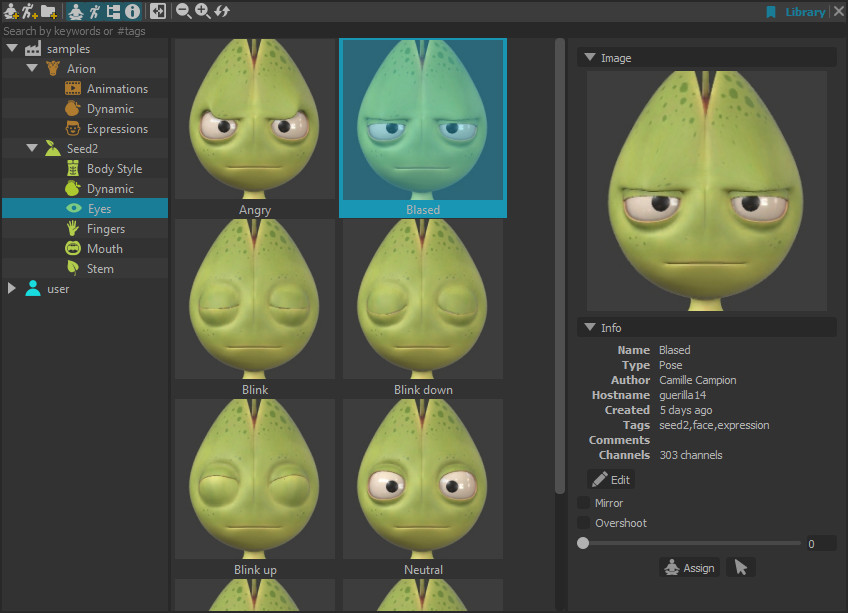Viewport: 848px width, 613px height.
Task: Click the zoom in magnifier icon
Action: (202, 12)
